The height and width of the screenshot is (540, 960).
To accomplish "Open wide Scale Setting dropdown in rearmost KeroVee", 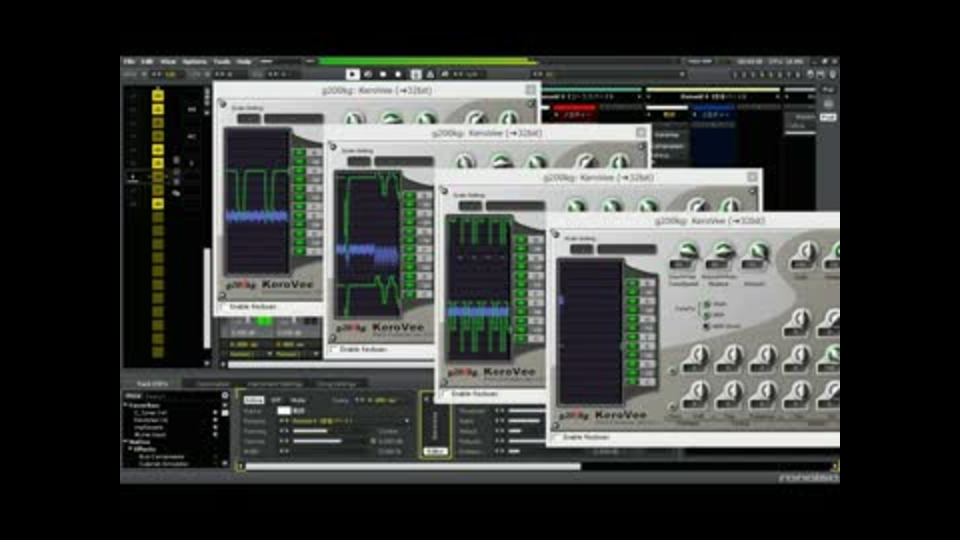I will [293, 119].
